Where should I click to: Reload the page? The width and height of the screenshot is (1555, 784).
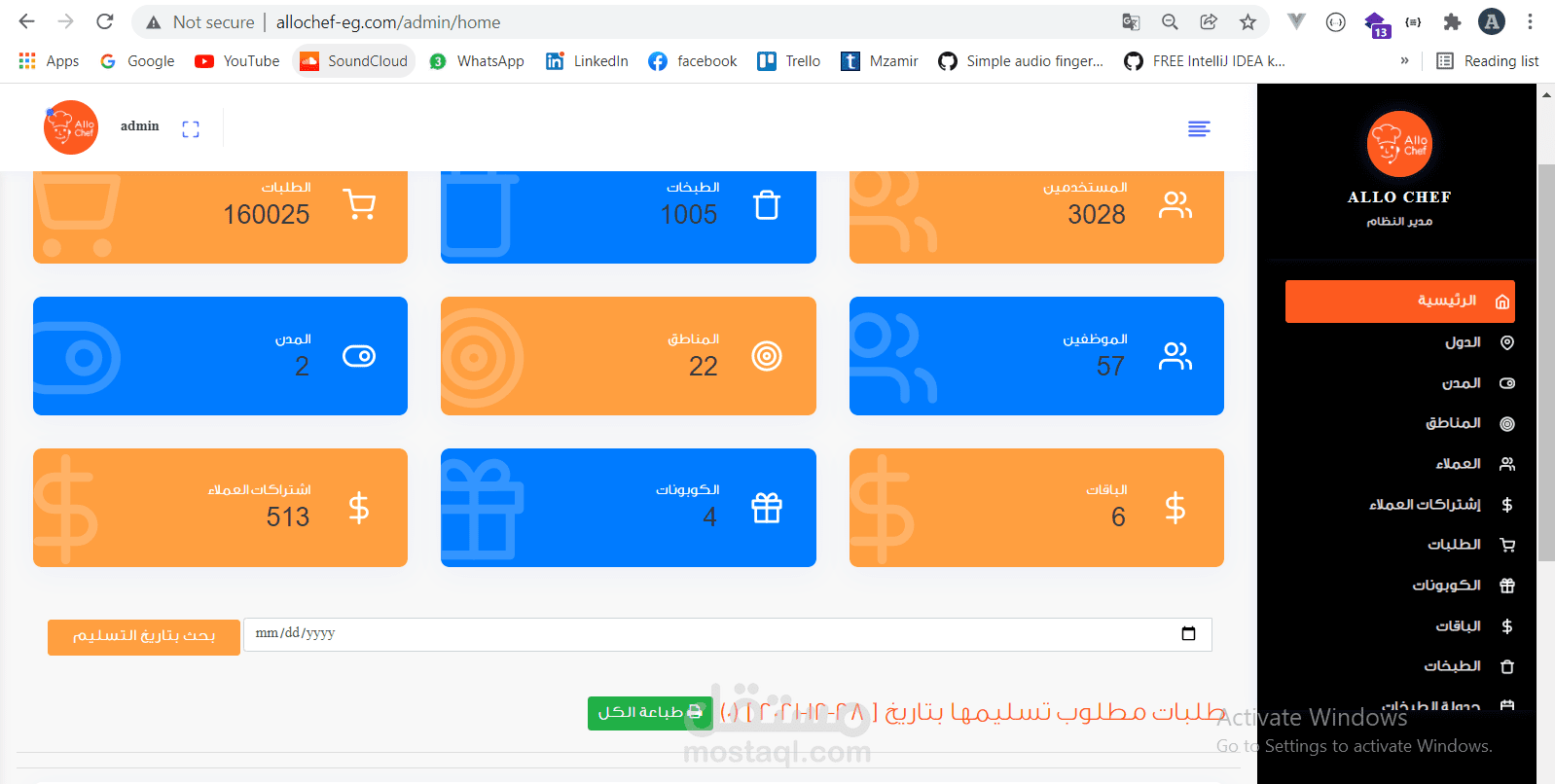pos(105,21)
